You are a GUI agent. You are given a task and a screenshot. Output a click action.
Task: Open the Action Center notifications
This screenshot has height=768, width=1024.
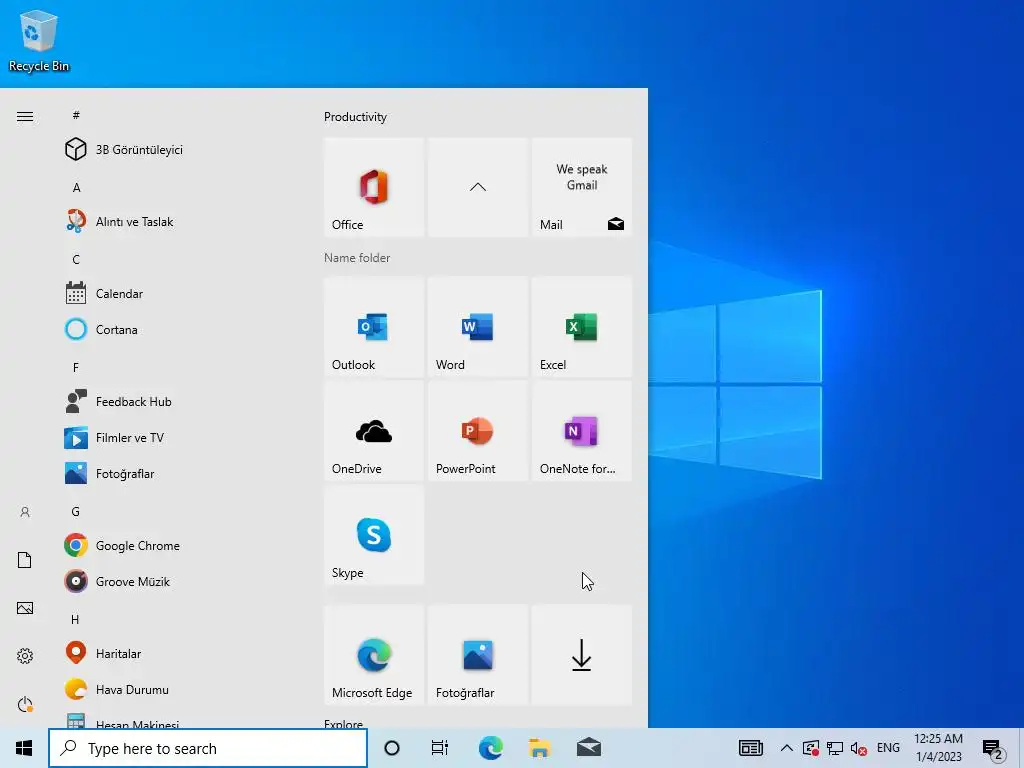tap(993, 749)
